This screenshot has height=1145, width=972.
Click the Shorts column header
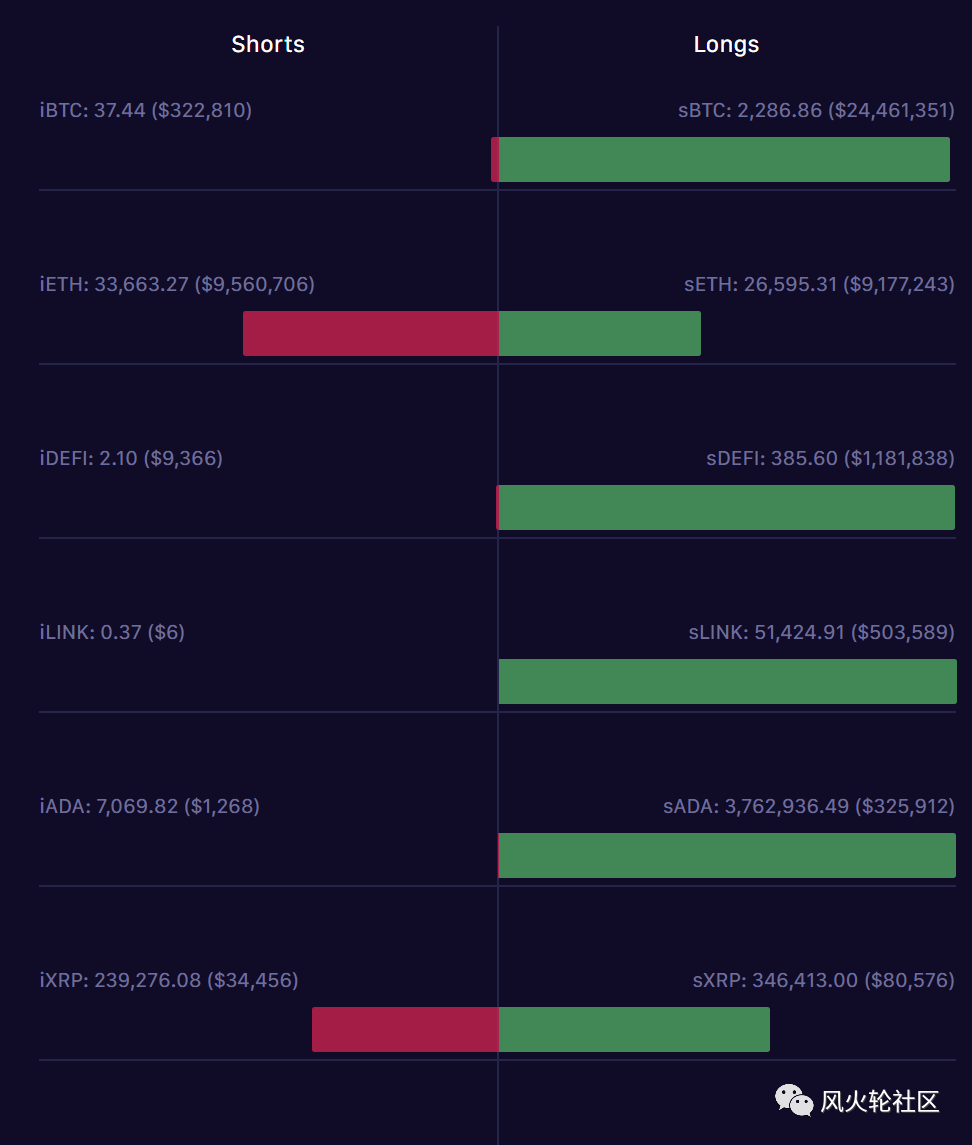(268, 45)
